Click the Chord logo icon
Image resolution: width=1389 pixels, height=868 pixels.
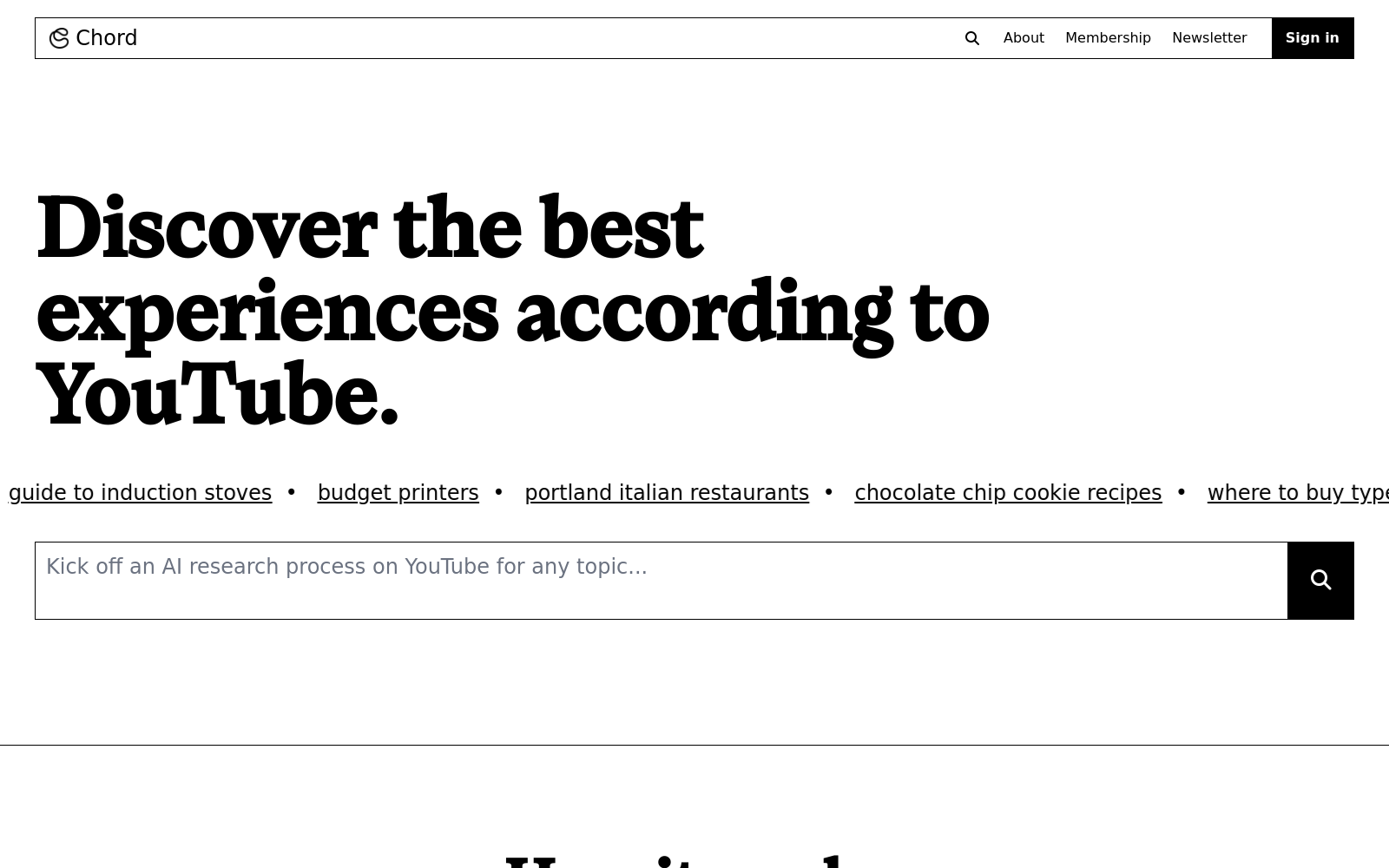(x=59, y=38)
